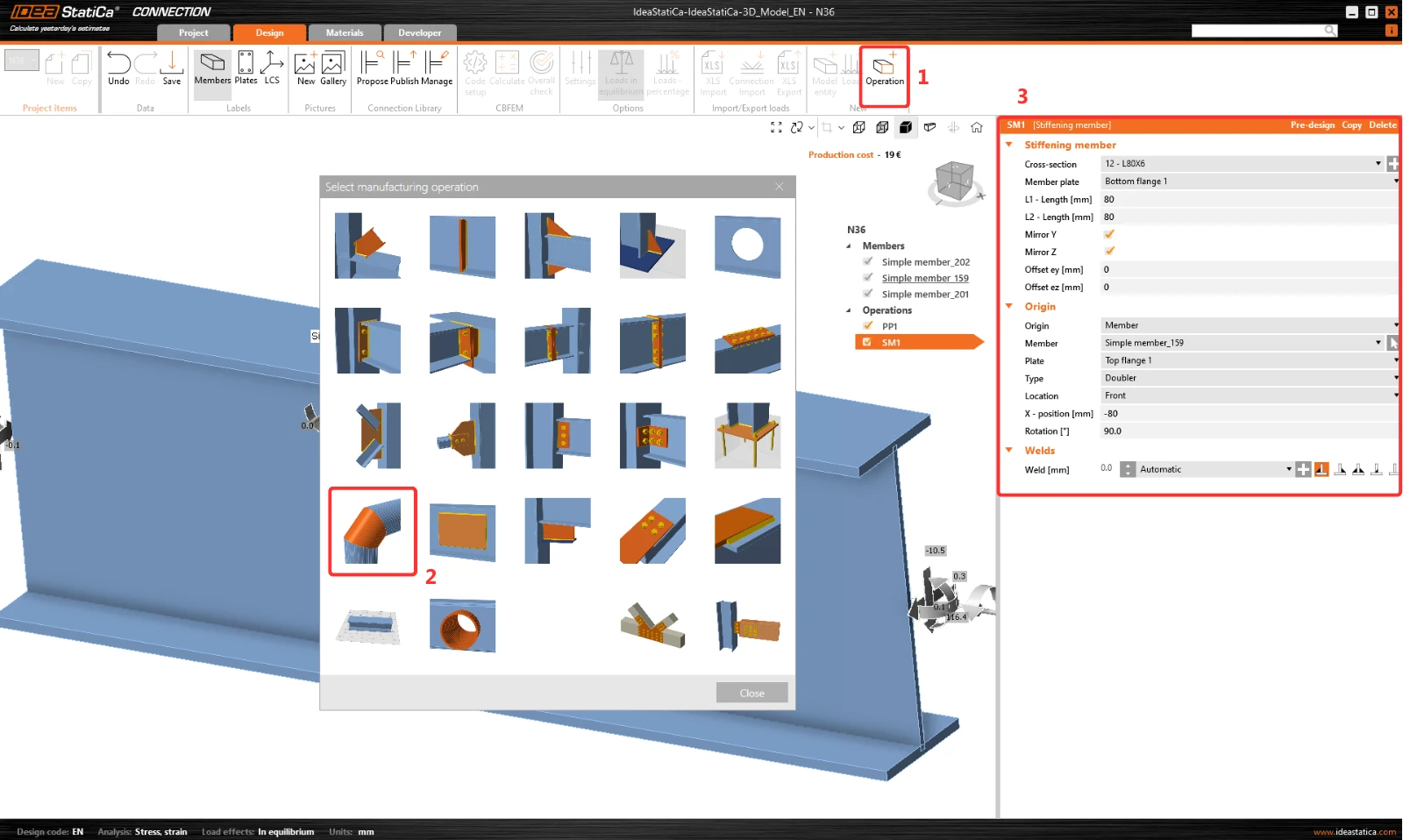Click the home view icon
Viewport: 1403px width, 840px height.
[x=977, y=127]
